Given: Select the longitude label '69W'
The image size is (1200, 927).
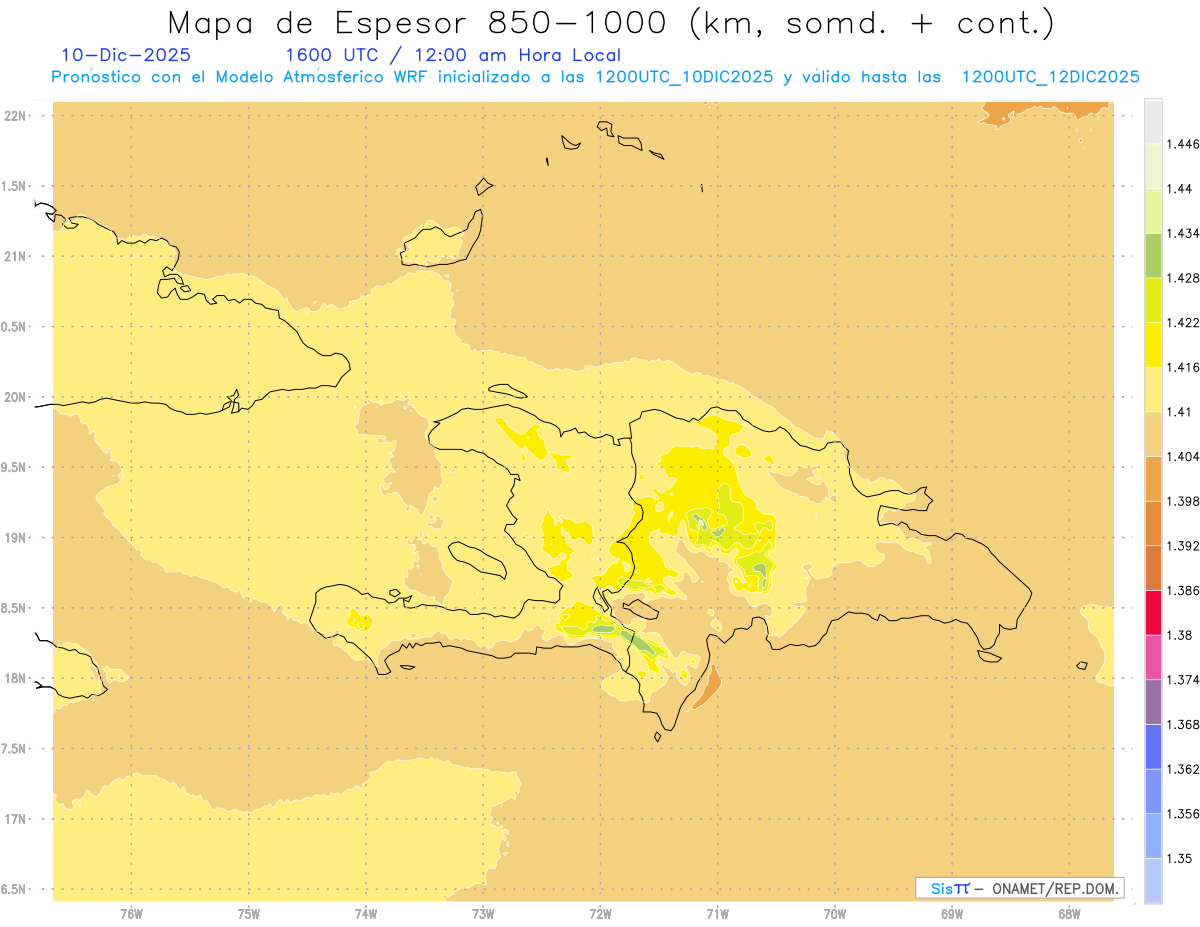Looking at the screenshot, I should 952,914.
